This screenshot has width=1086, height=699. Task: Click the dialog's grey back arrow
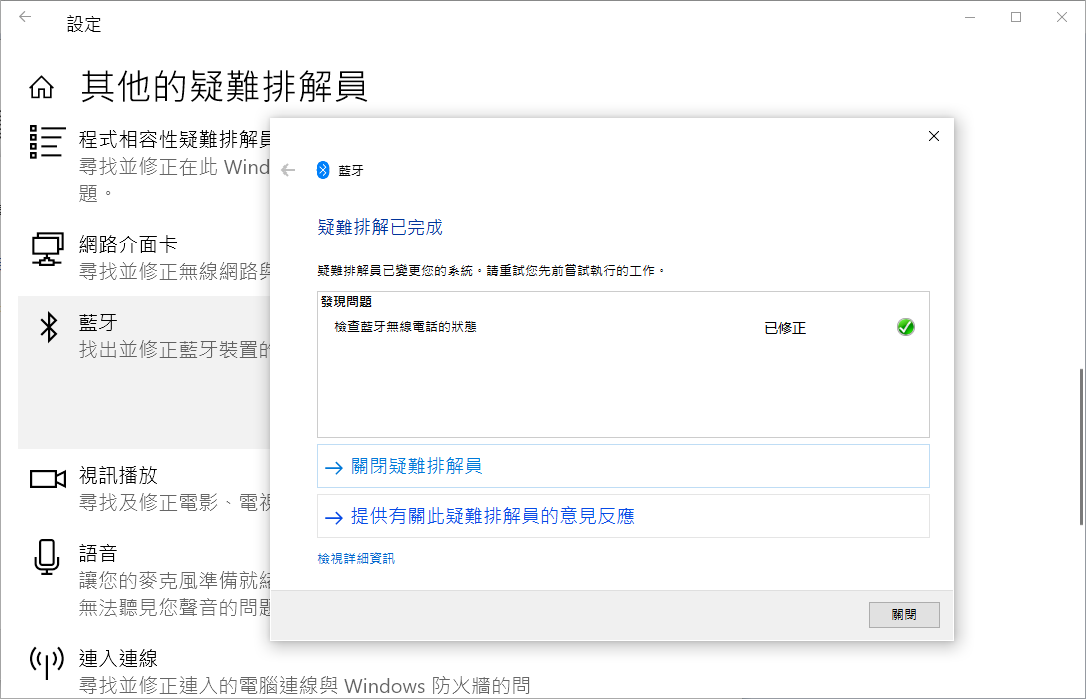[289, 170]
